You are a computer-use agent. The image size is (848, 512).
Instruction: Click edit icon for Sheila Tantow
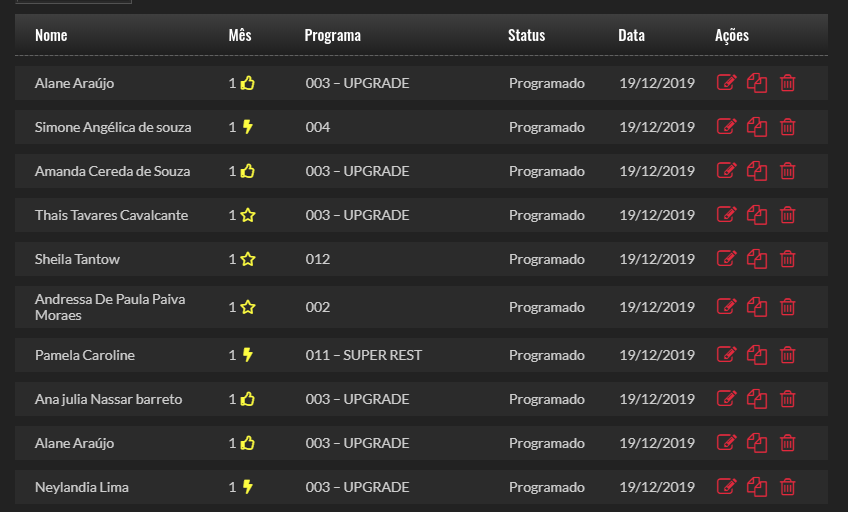pyautogui.click(x=727, y=259)
